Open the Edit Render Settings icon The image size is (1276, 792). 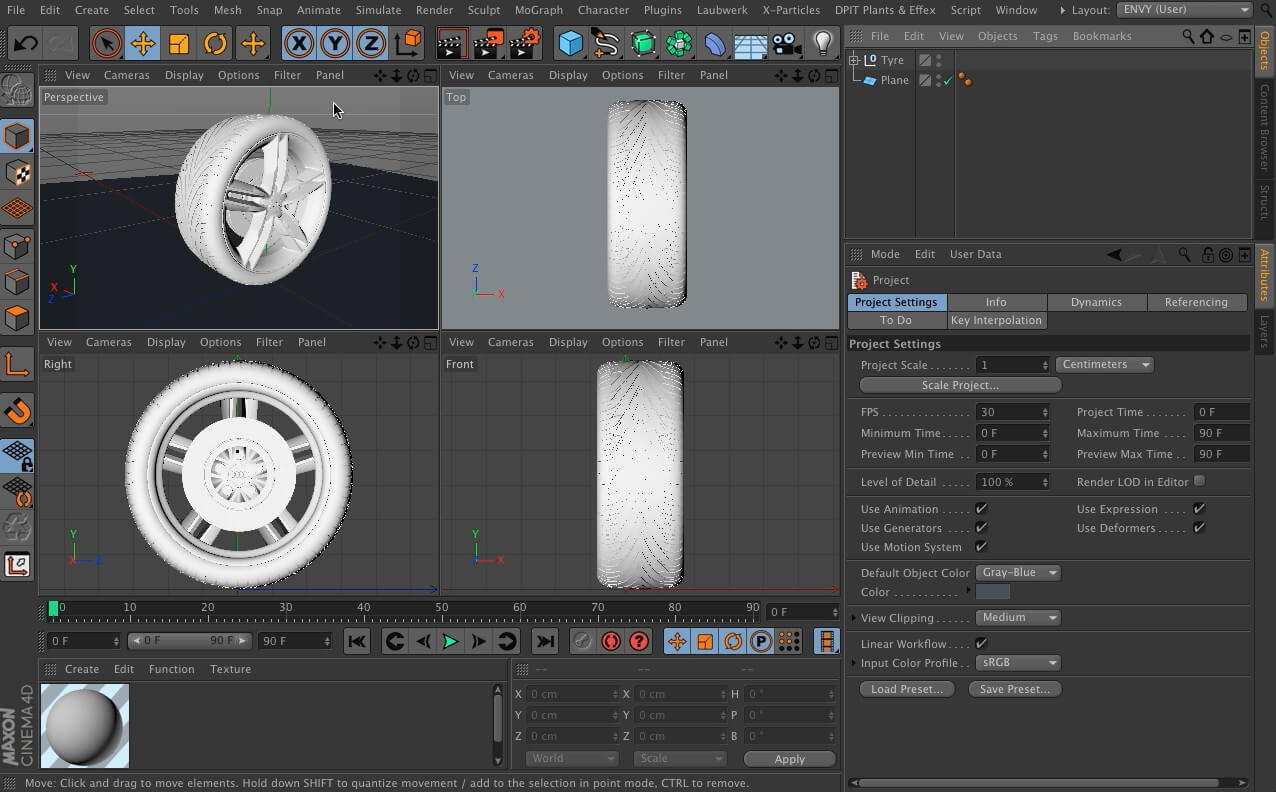tap(525, 44)
